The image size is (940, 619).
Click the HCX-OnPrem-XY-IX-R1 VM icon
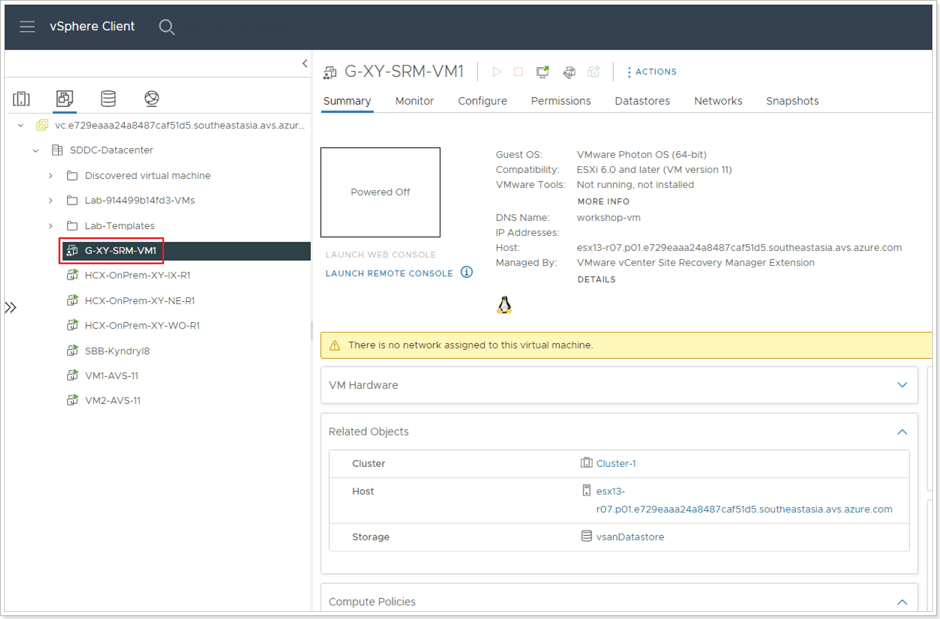point(72,275)
